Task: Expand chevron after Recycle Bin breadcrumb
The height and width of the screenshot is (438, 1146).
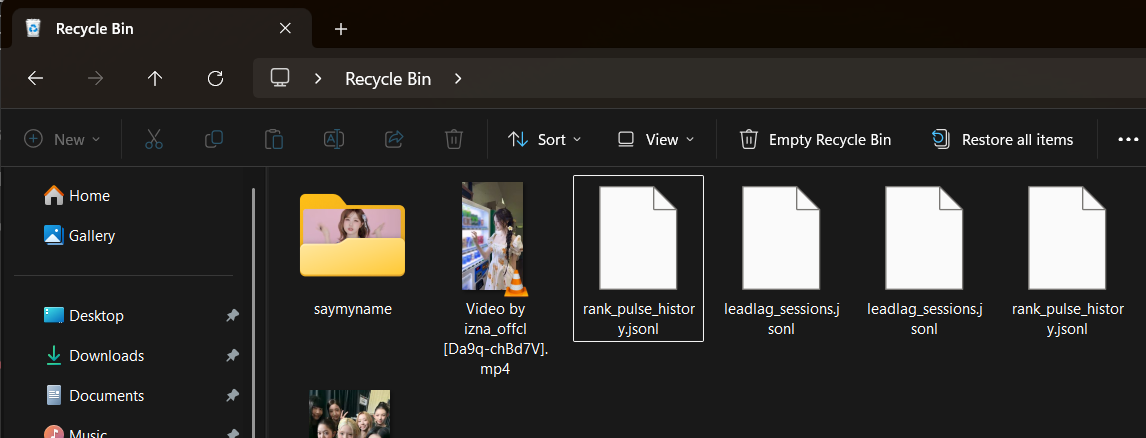Action: [458, 78]
